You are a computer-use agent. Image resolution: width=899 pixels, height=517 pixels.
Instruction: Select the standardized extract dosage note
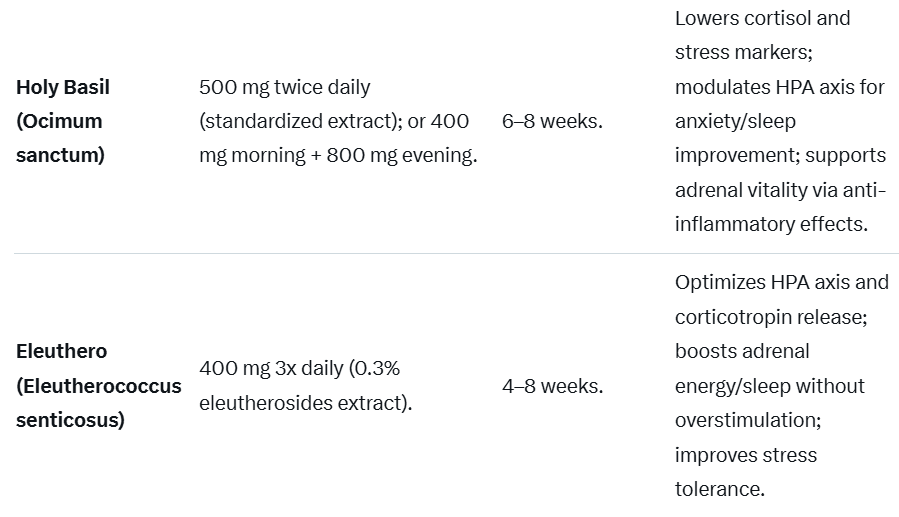(x=301, y=121)
